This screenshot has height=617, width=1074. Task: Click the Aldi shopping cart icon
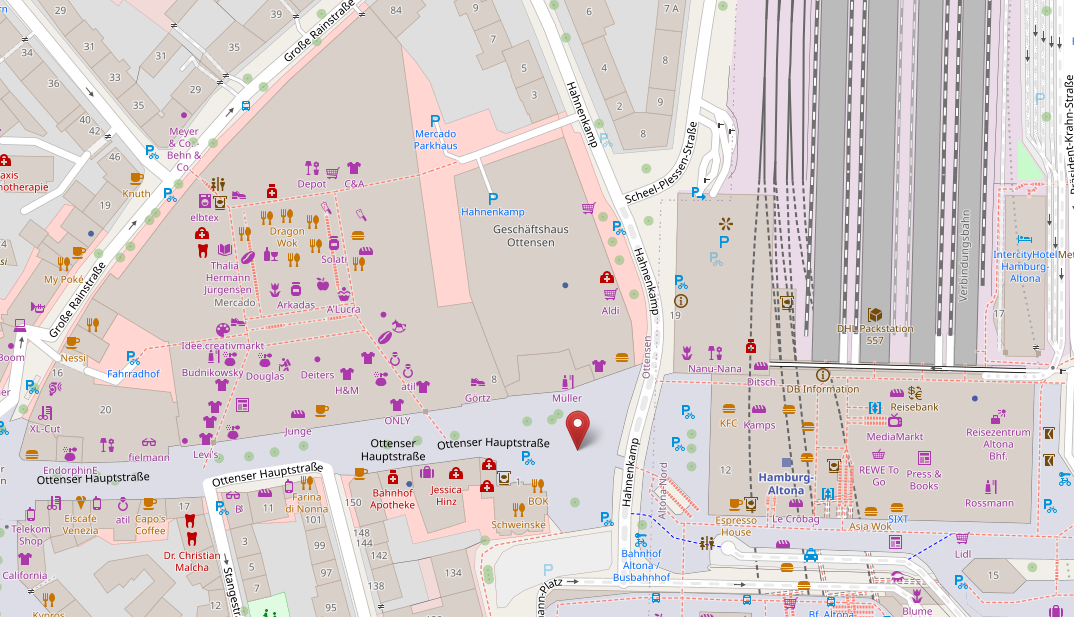610,294
